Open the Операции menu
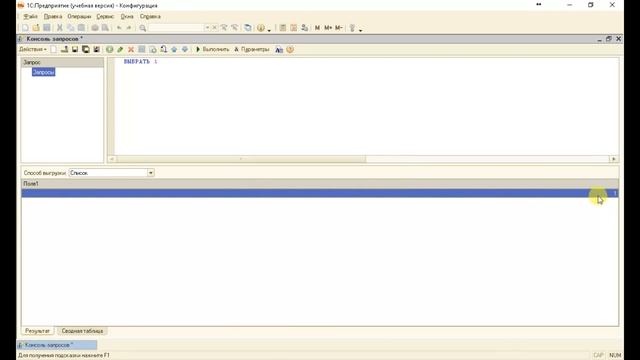 point(79,16)
